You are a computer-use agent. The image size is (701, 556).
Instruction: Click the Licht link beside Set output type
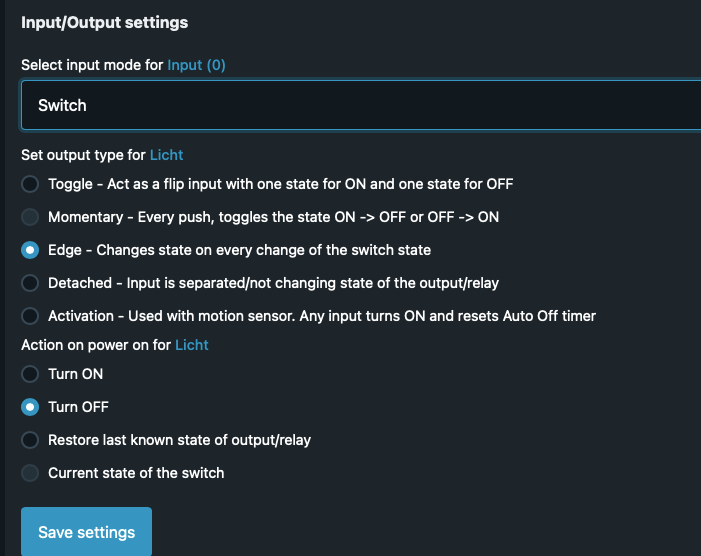click(x=166, y=155)
